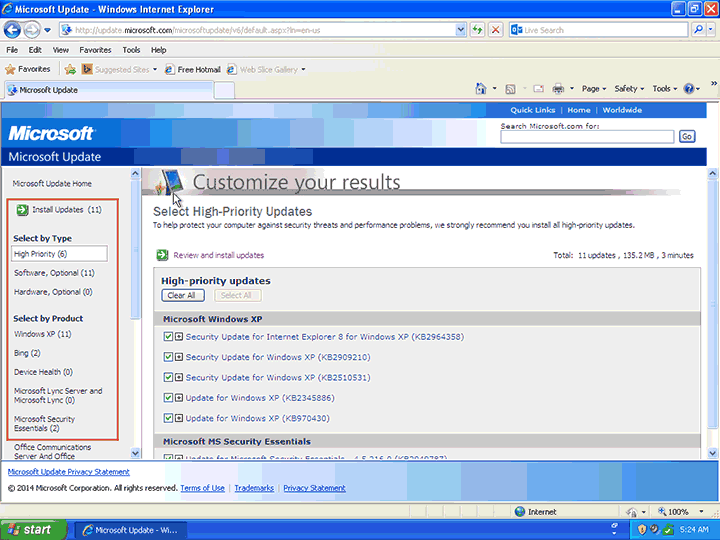This screenshot has width=720, height=540.
Task: Expand details for KB2909210 update
Action: [179, 357]
